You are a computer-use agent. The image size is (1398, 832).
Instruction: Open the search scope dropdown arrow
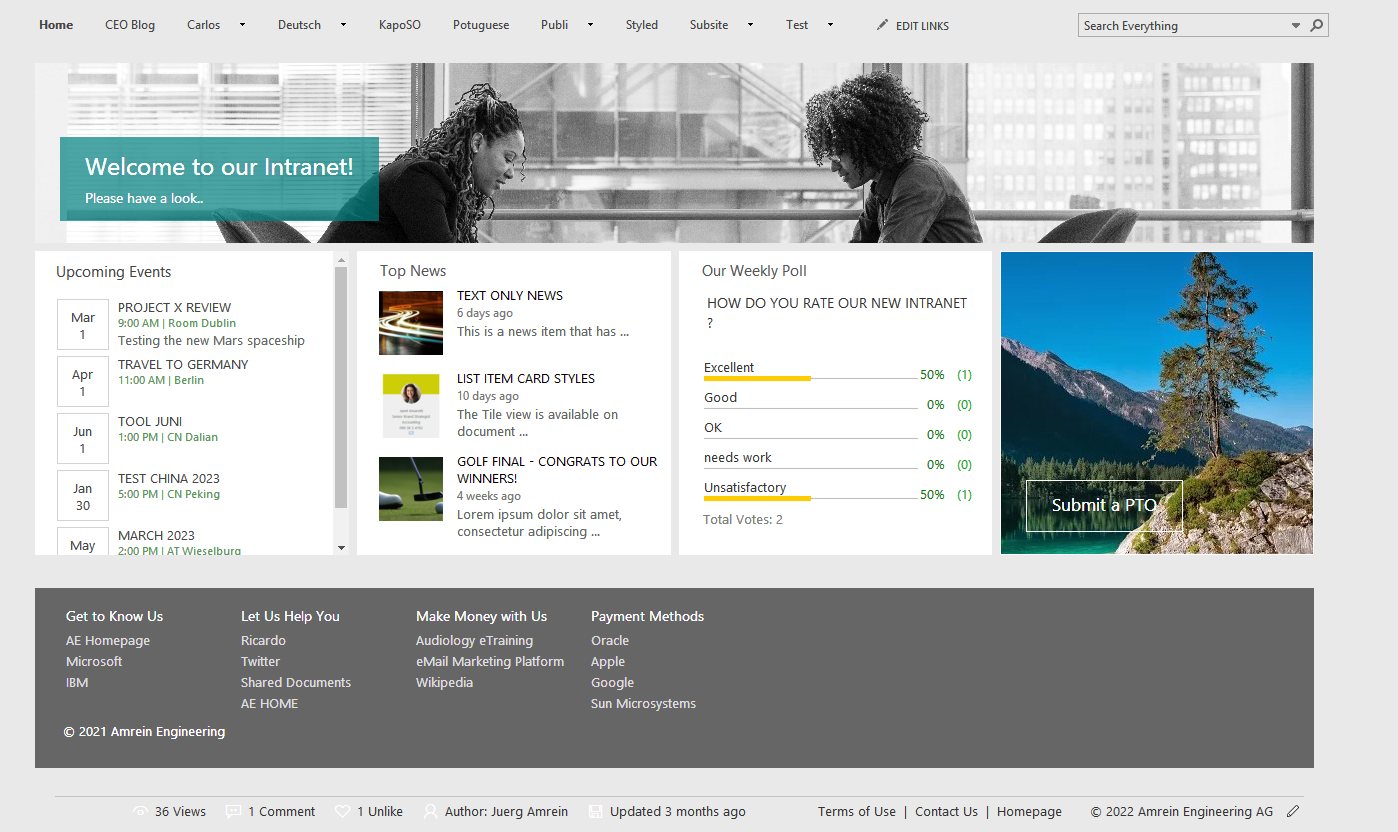coord(1296,26)
